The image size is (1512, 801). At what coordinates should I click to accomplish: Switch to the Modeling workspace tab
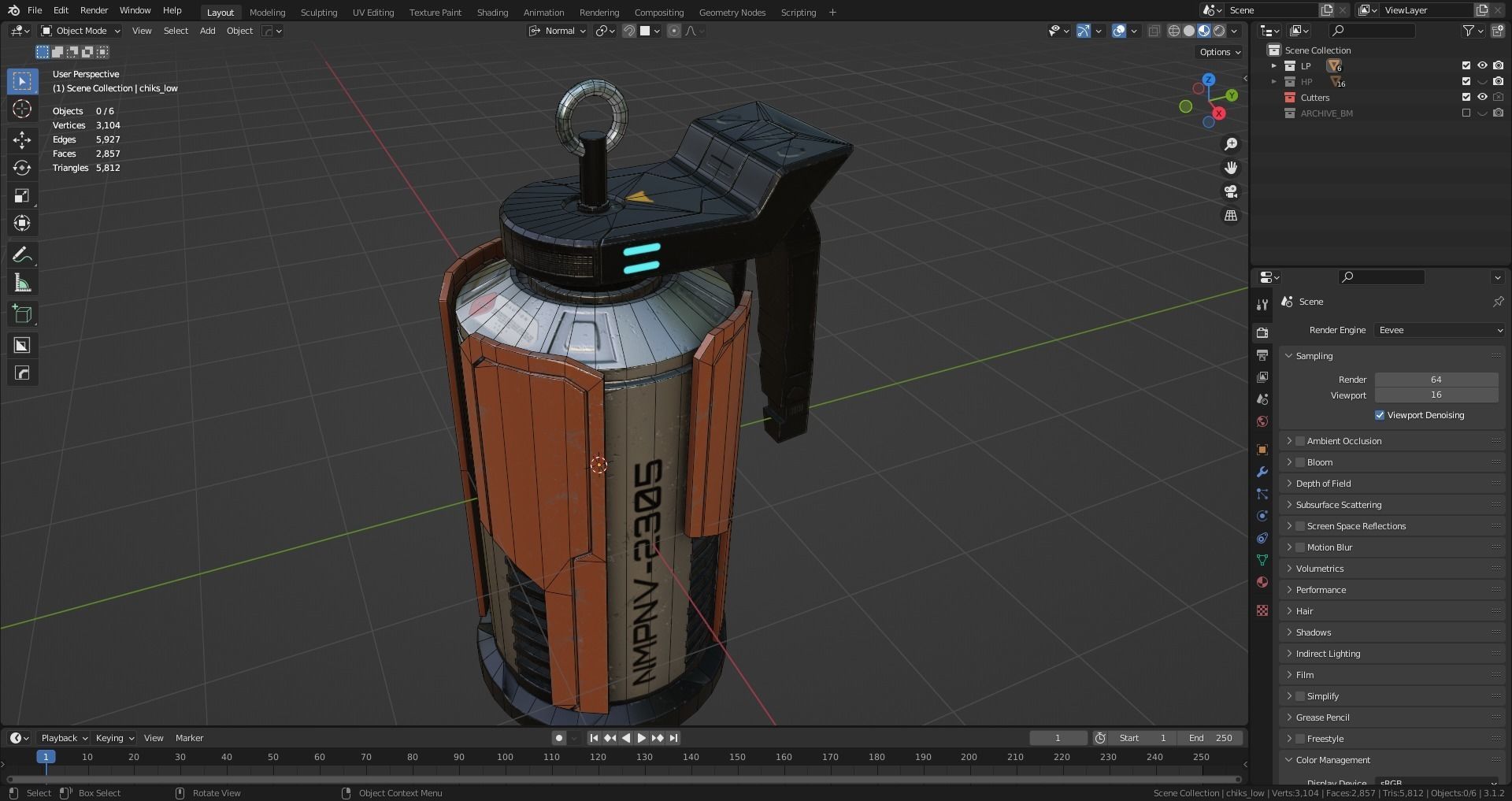click(267, 13)
